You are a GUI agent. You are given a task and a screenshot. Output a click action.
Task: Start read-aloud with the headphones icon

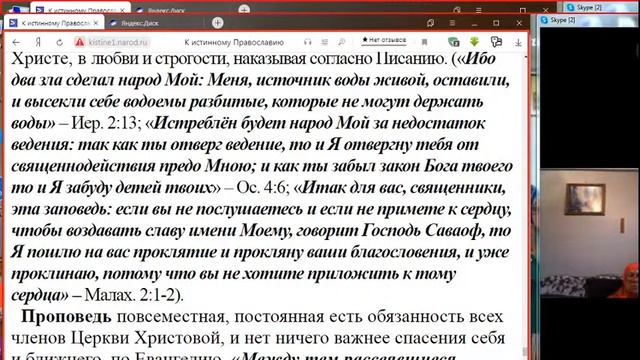(x=308, y=42)
